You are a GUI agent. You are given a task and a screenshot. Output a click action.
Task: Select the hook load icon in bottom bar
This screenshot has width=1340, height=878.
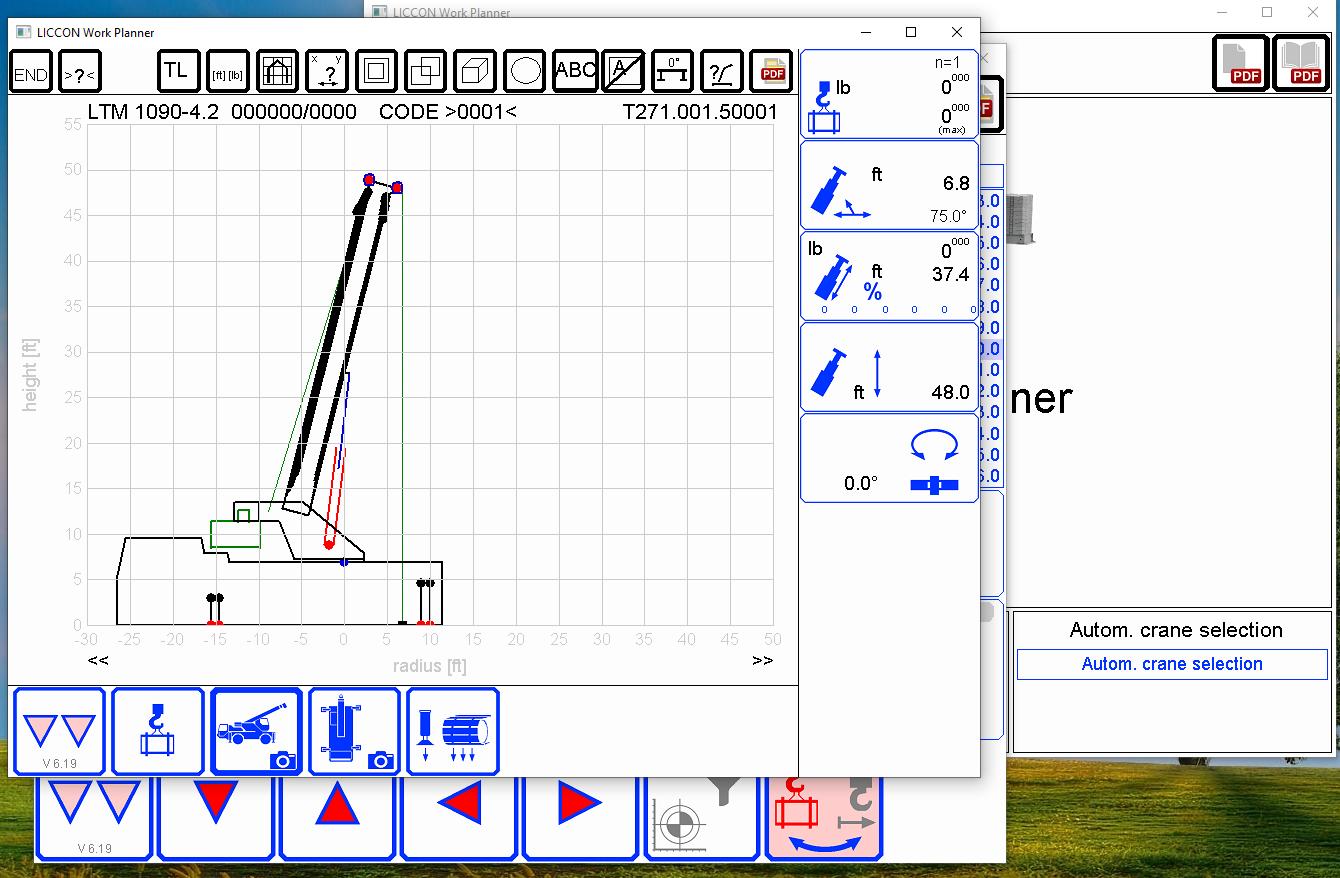pyautogui.click(x=157, y=731)
